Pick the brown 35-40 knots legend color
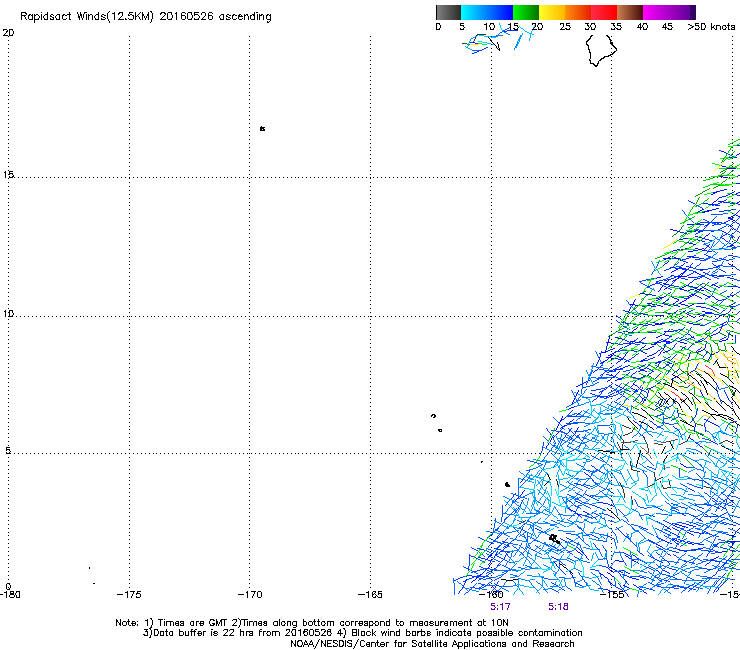 [630, 12]
